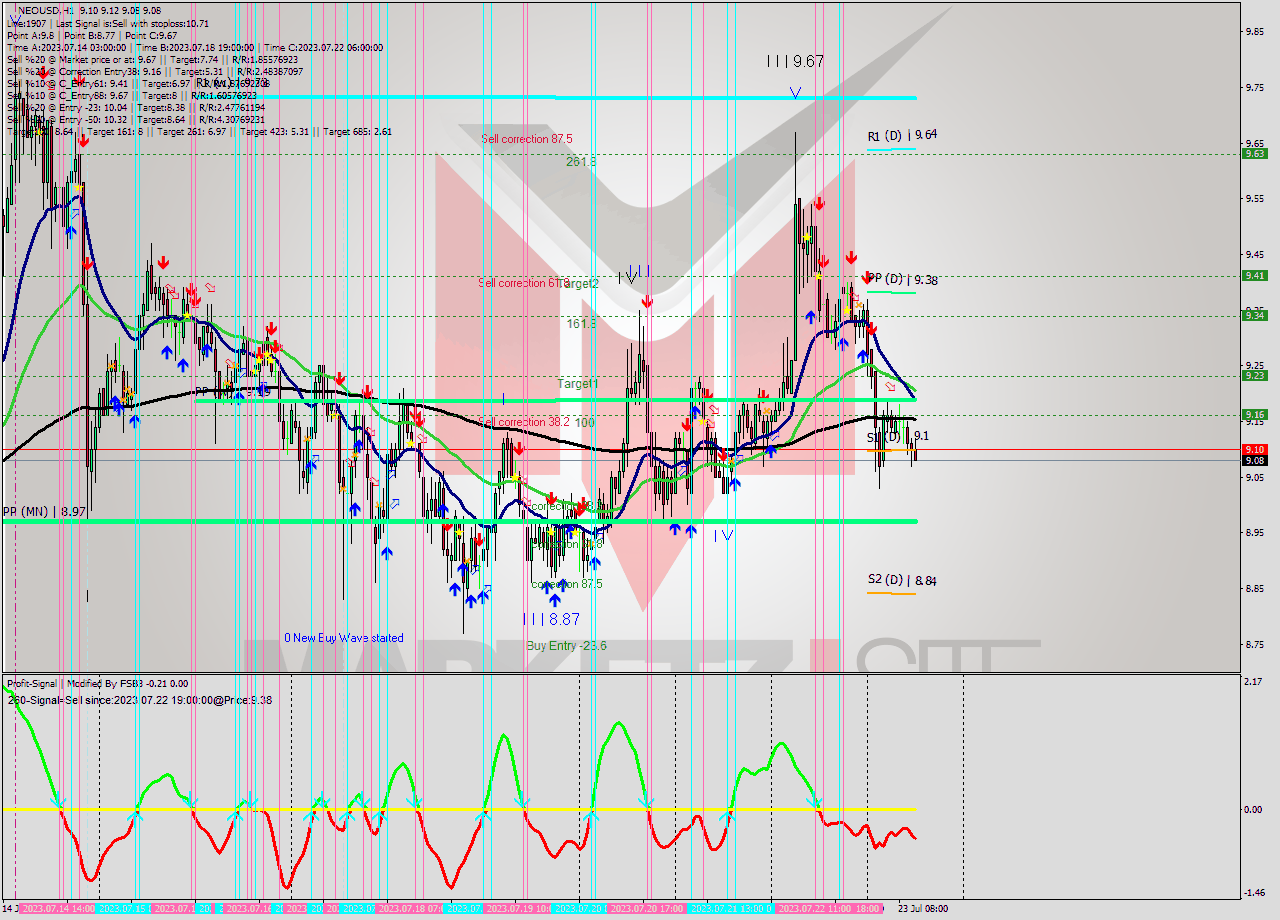The height and width of the screenshot is (920, 1280).
Task: Click the 'Target1' label
Action: (x=578, y=384)
